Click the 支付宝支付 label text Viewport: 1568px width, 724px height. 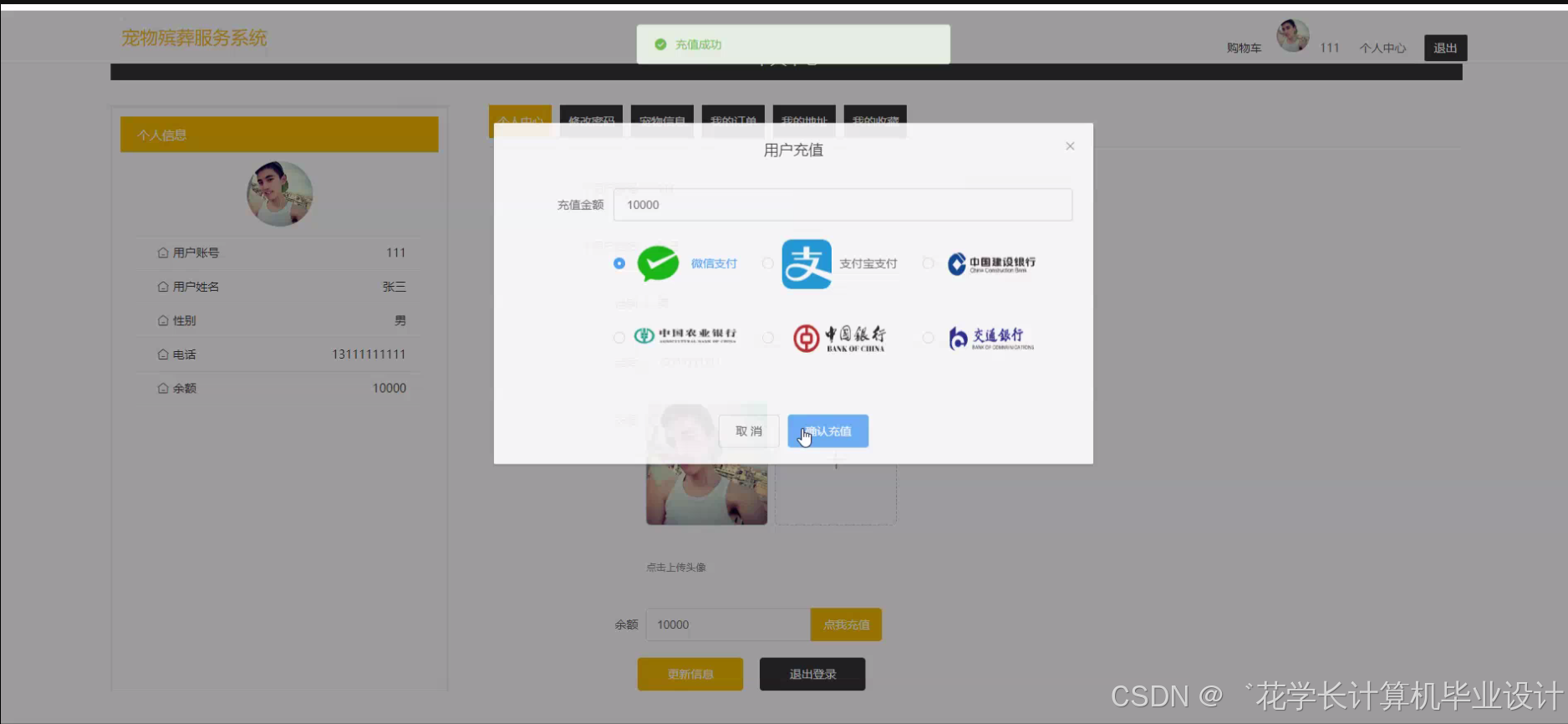pyautogui.click(x=868, y=263)
